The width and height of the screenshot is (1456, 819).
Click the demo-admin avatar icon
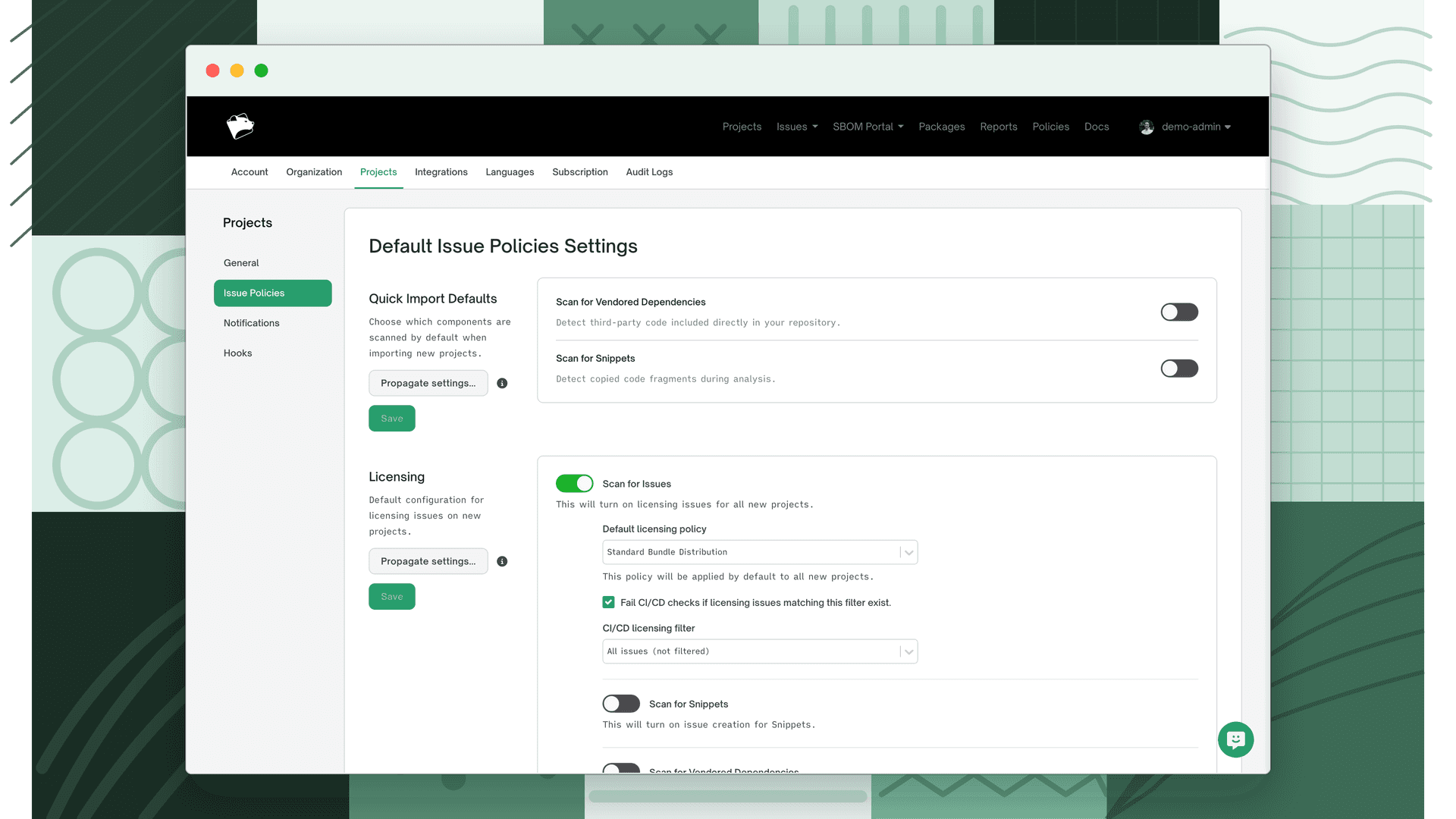pos(1147,127)
